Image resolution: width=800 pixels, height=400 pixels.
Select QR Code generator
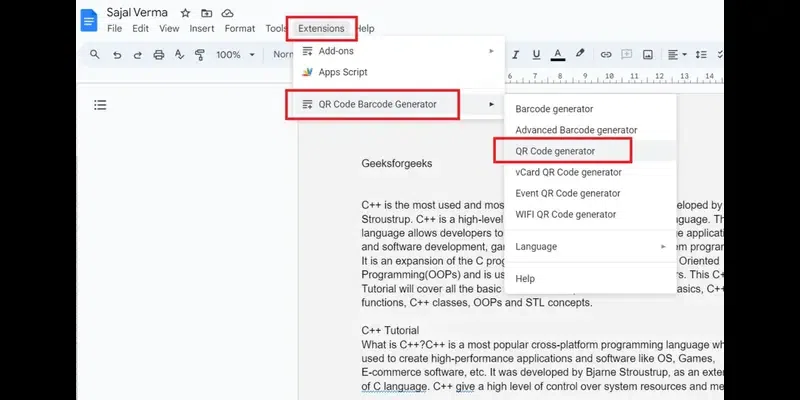[x=590, y=151]
